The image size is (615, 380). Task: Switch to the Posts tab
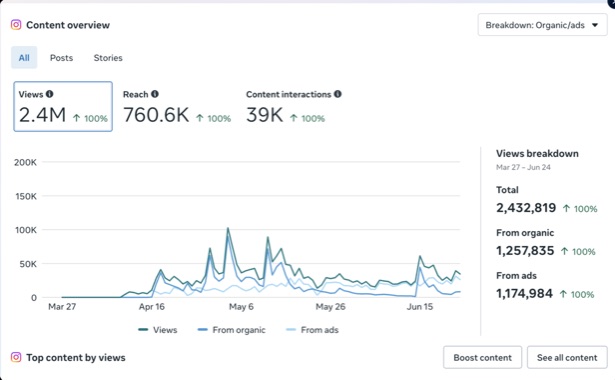[61, 58]
